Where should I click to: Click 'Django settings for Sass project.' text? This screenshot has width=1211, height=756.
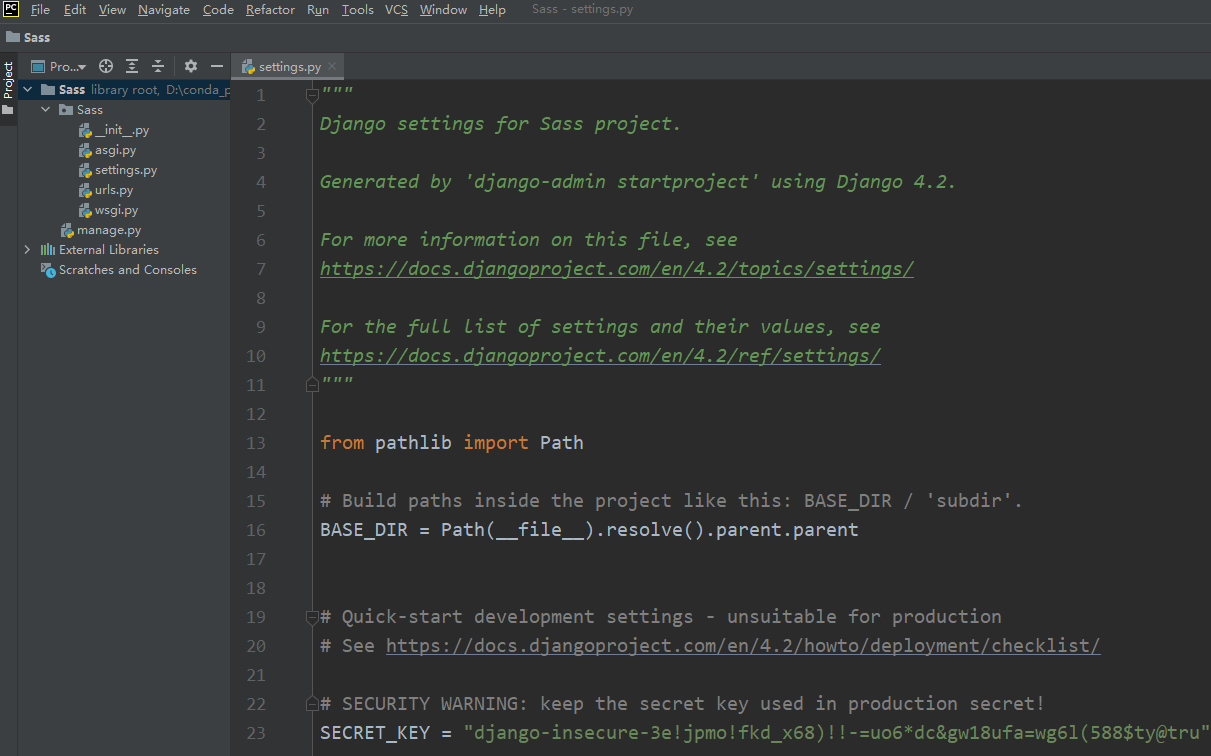coord(500,124)
